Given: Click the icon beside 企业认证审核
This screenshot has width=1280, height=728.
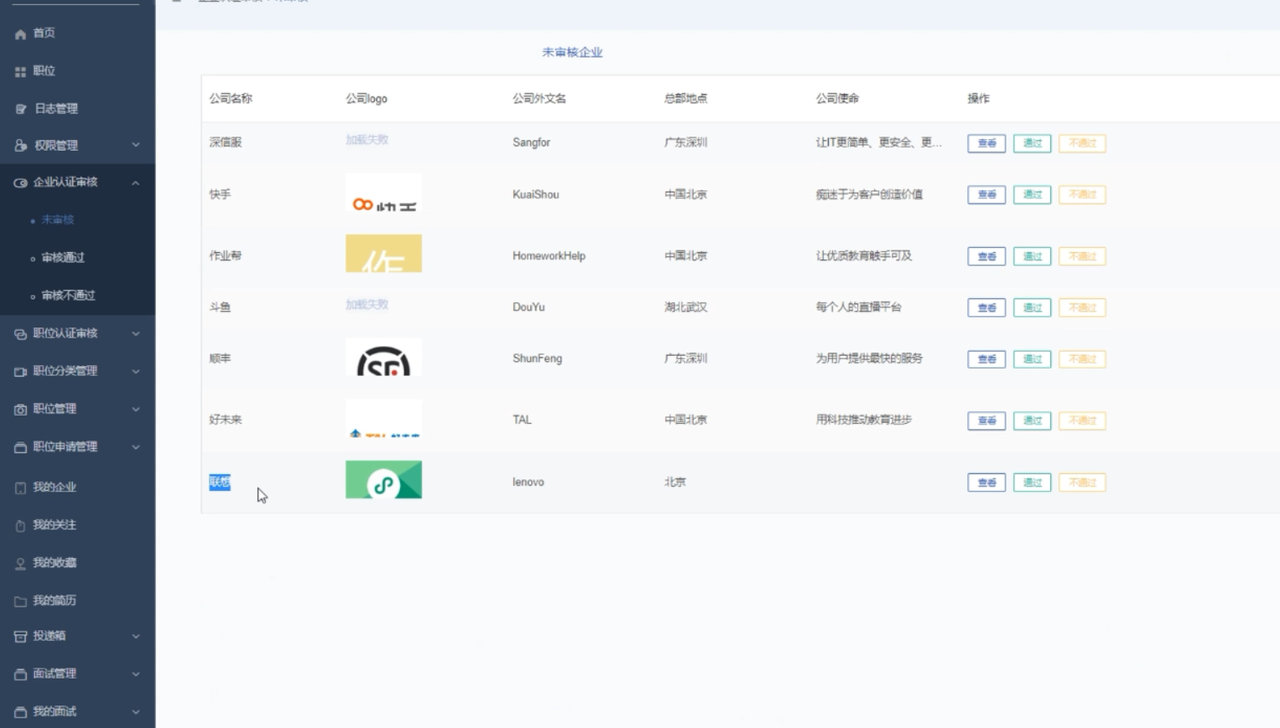Looking at the screenshot, I should click(x=20, y=183).
